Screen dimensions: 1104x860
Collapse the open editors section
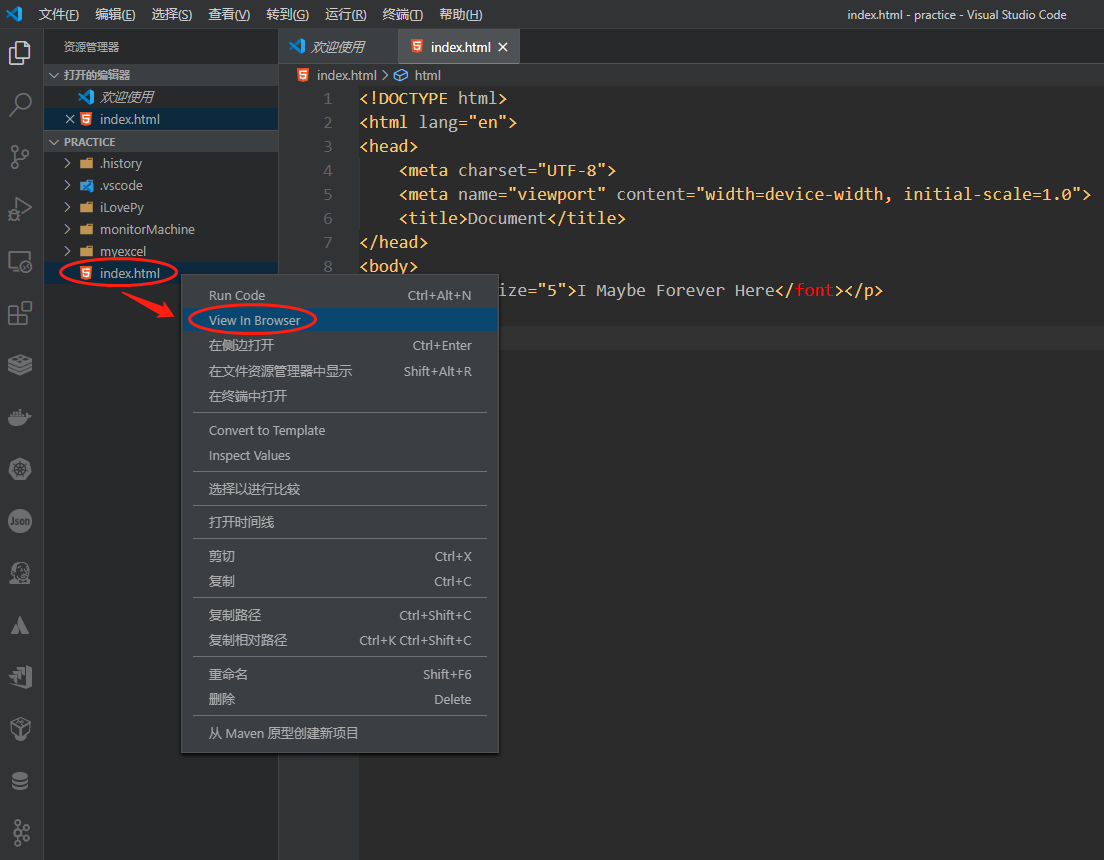(54, 75)
